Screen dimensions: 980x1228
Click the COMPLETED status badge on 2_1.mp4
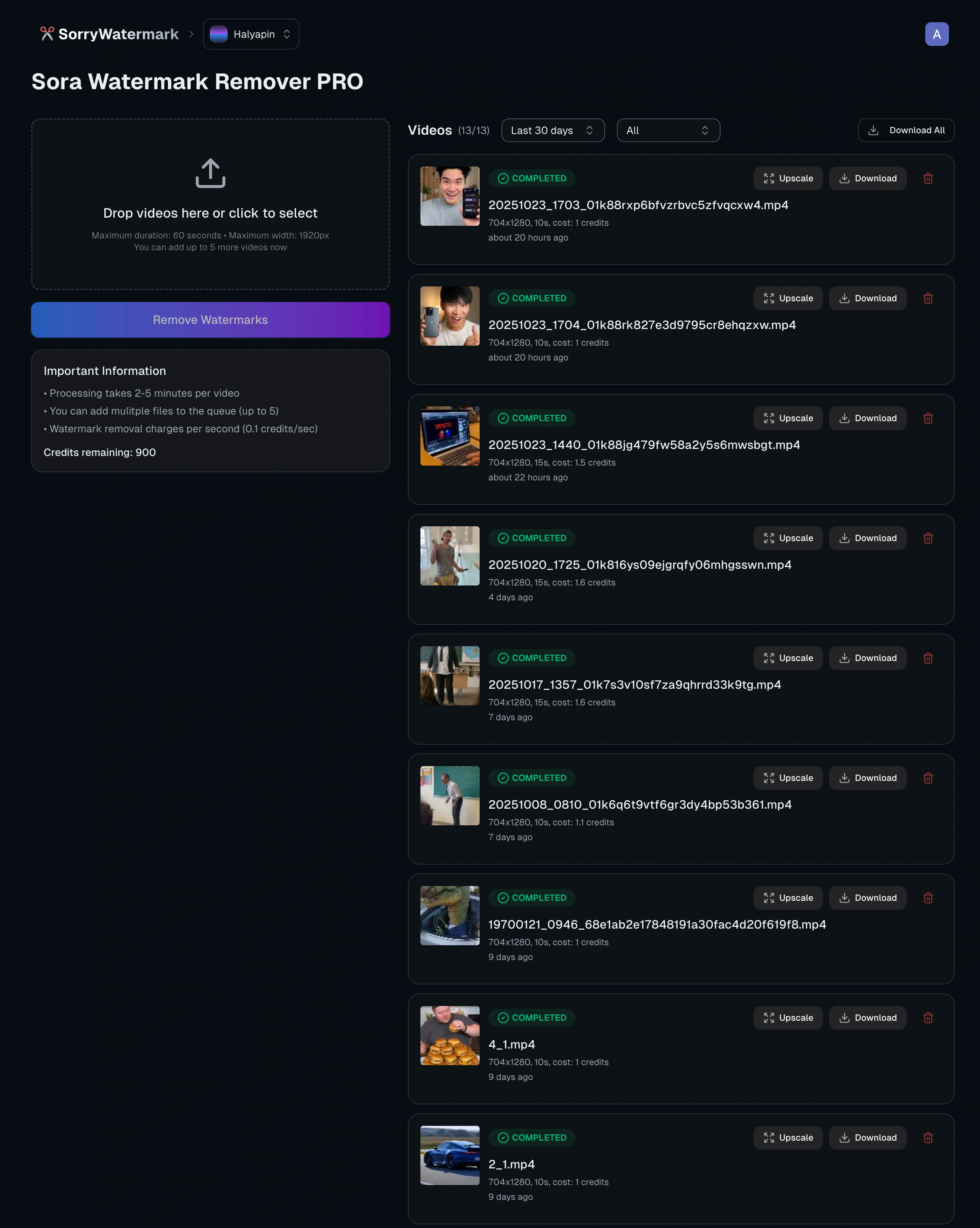tap(531, 1137)
